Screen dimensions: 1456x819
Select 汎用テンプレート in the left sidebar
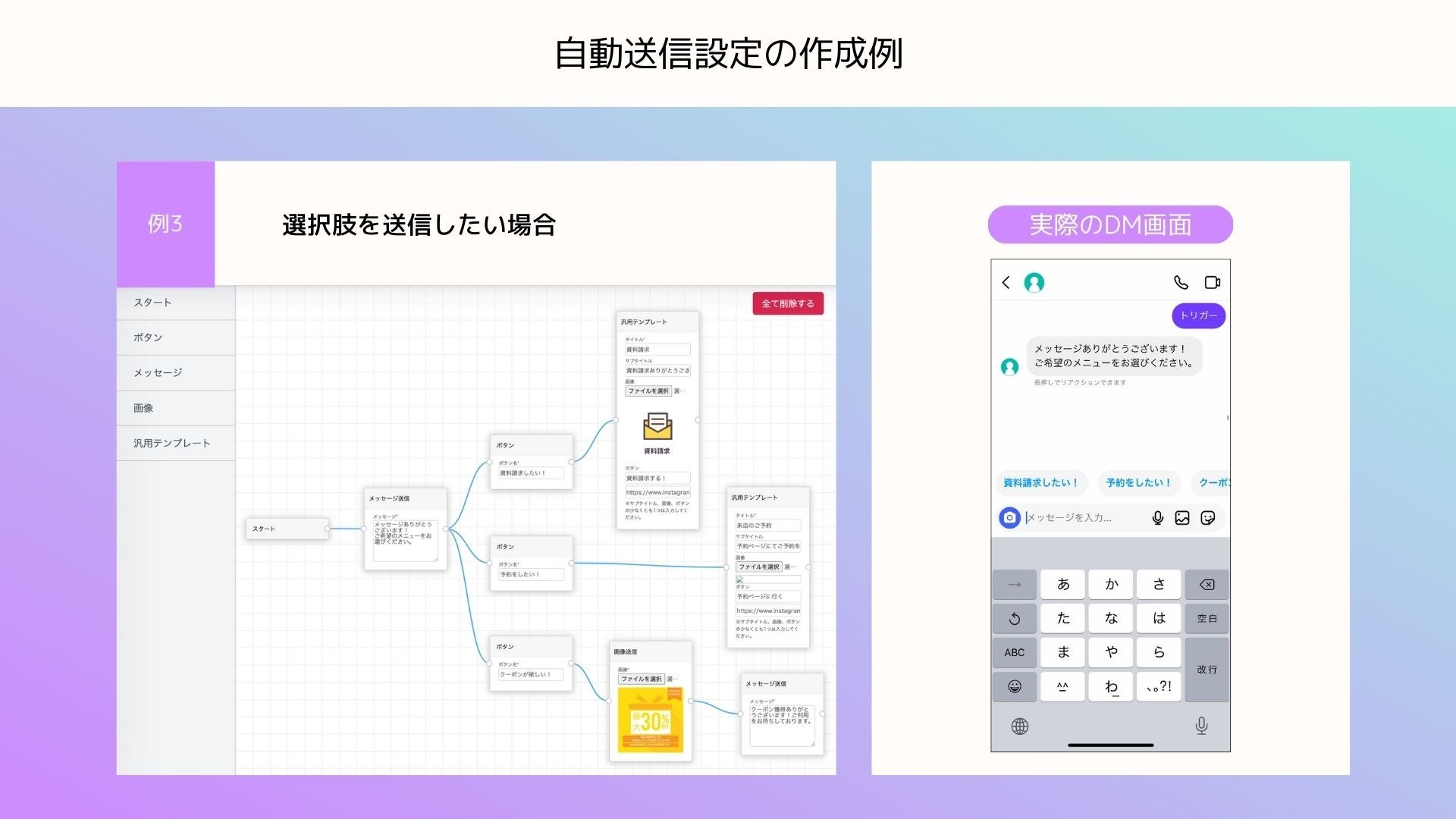171,443
